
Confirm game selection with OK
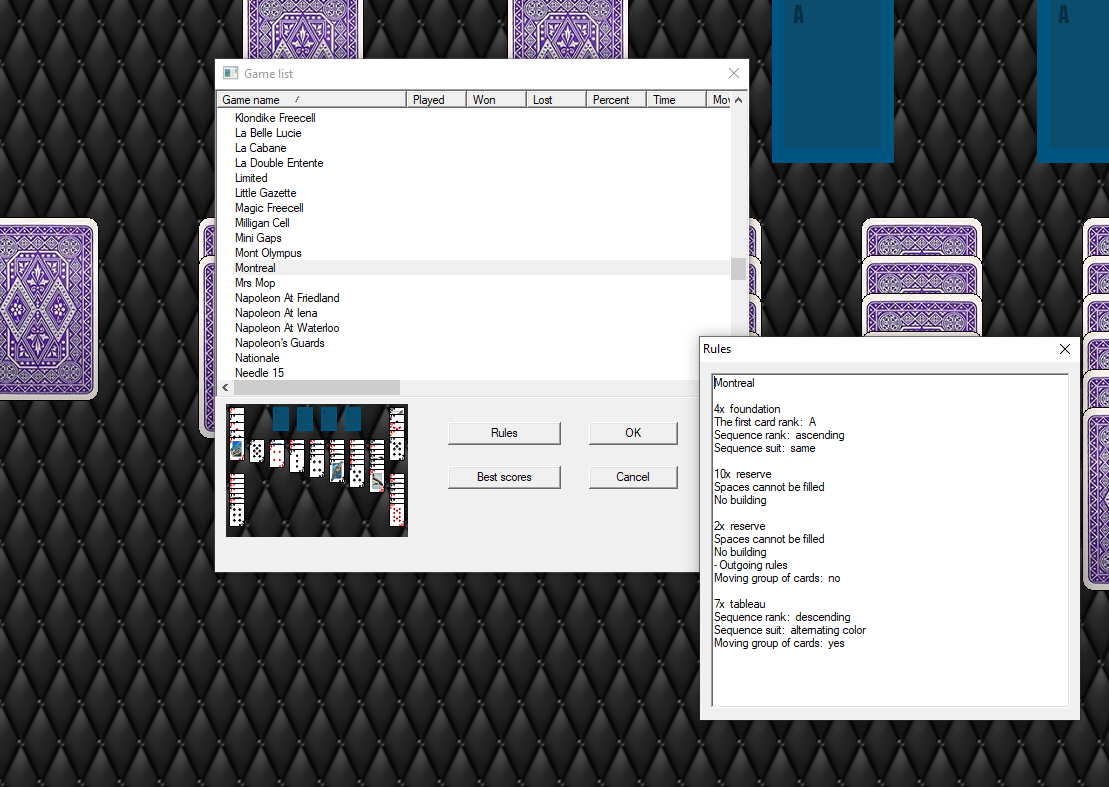632,433
